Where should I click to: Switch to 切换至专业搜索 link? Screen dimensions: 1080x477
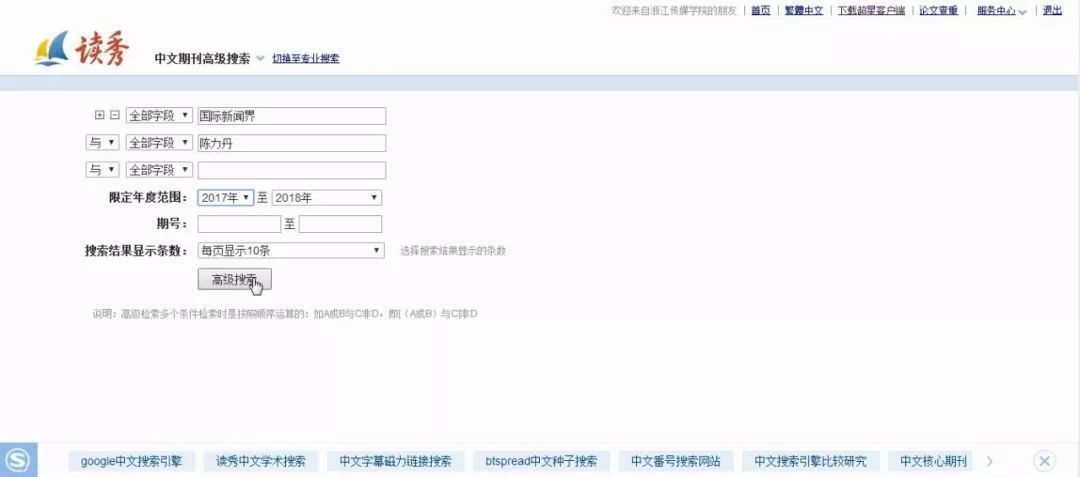306,59
